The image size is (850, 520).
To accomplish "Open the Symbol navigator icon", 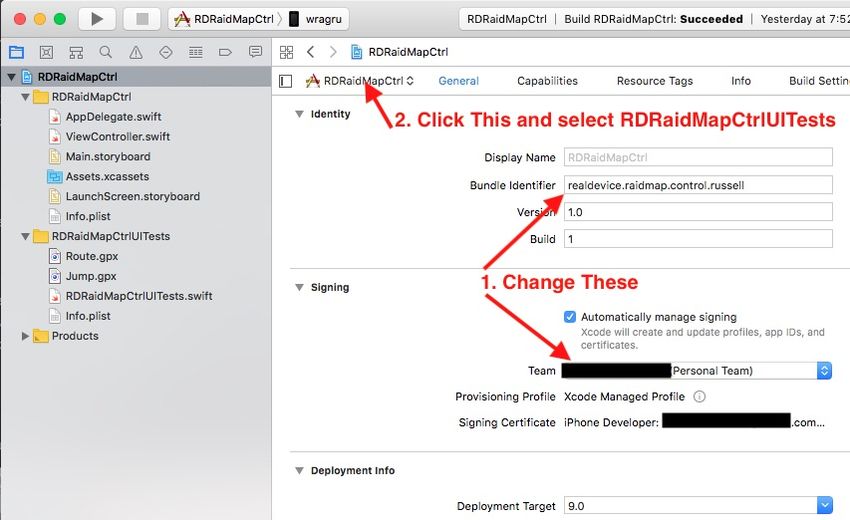I will 76,52.
